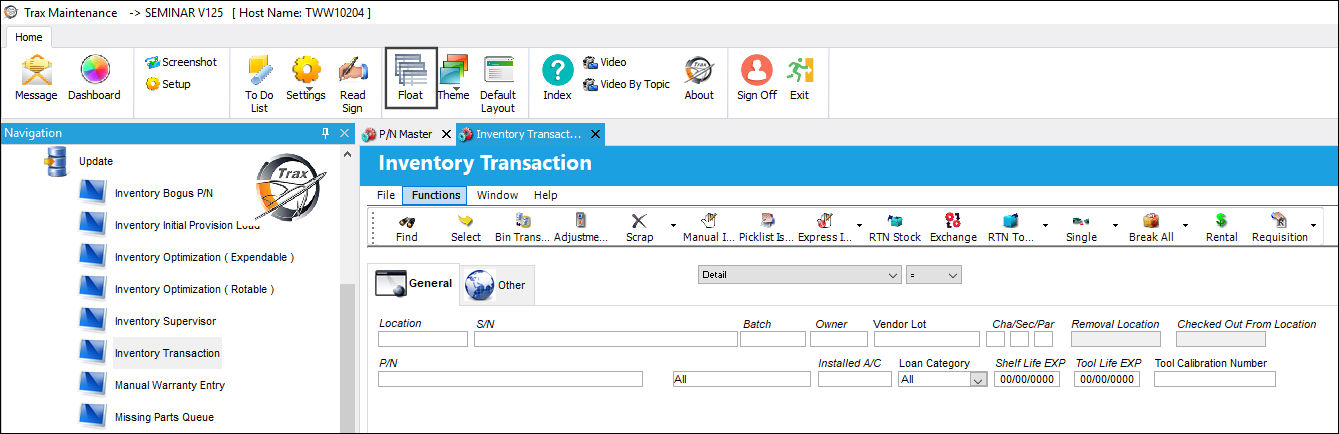This screenshot has width=1339, height=434.
Task: Open the Requisition dropdown arrow
Action: [x=1313, y=226]
